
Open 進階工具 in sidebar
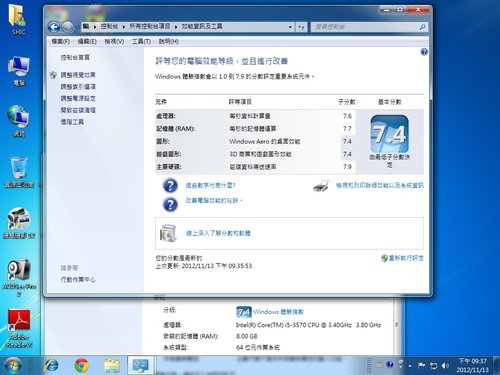coord(72,122)
